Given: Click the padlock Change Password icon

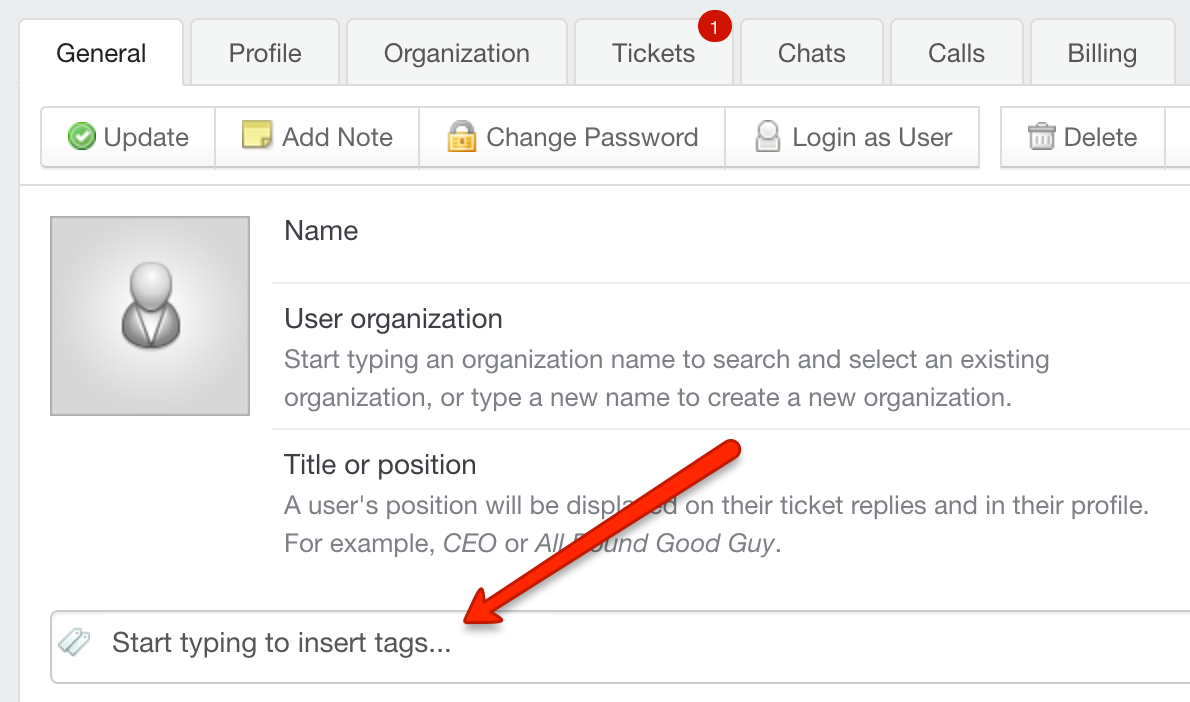Looking at the screenshot, I should pyautogui.click(x=461, y=137).
